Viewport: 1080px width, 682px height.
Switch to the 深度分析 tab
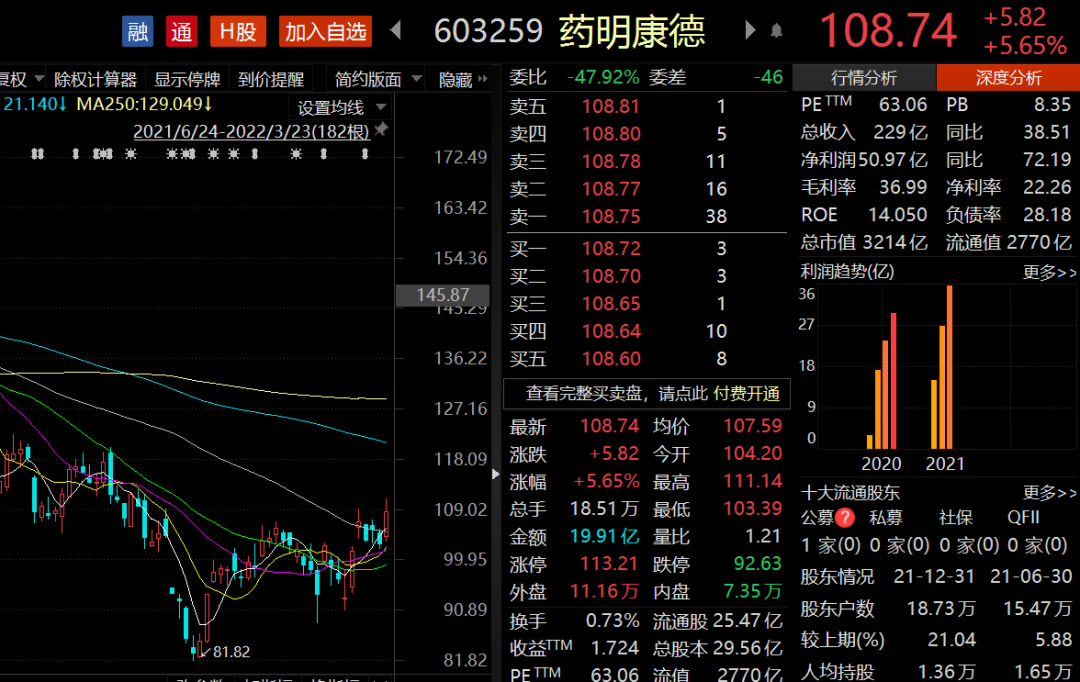click(x=1008, y=78)
